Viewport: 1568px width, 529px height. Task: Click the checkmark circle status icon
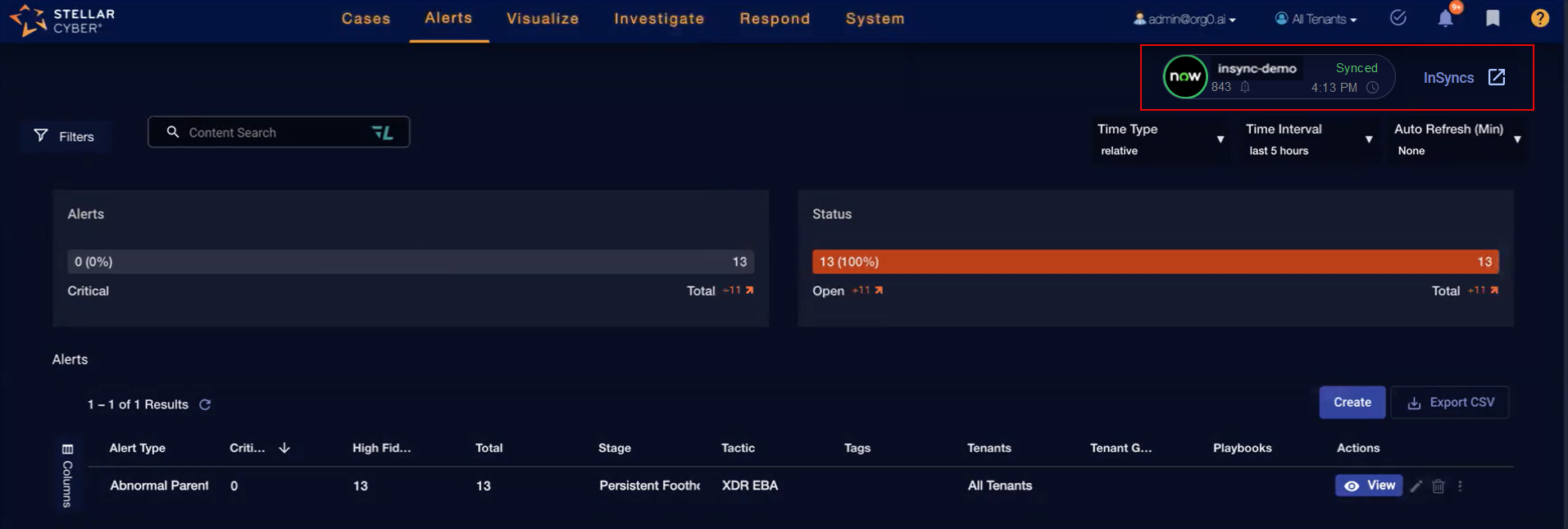pos(1398,18)
